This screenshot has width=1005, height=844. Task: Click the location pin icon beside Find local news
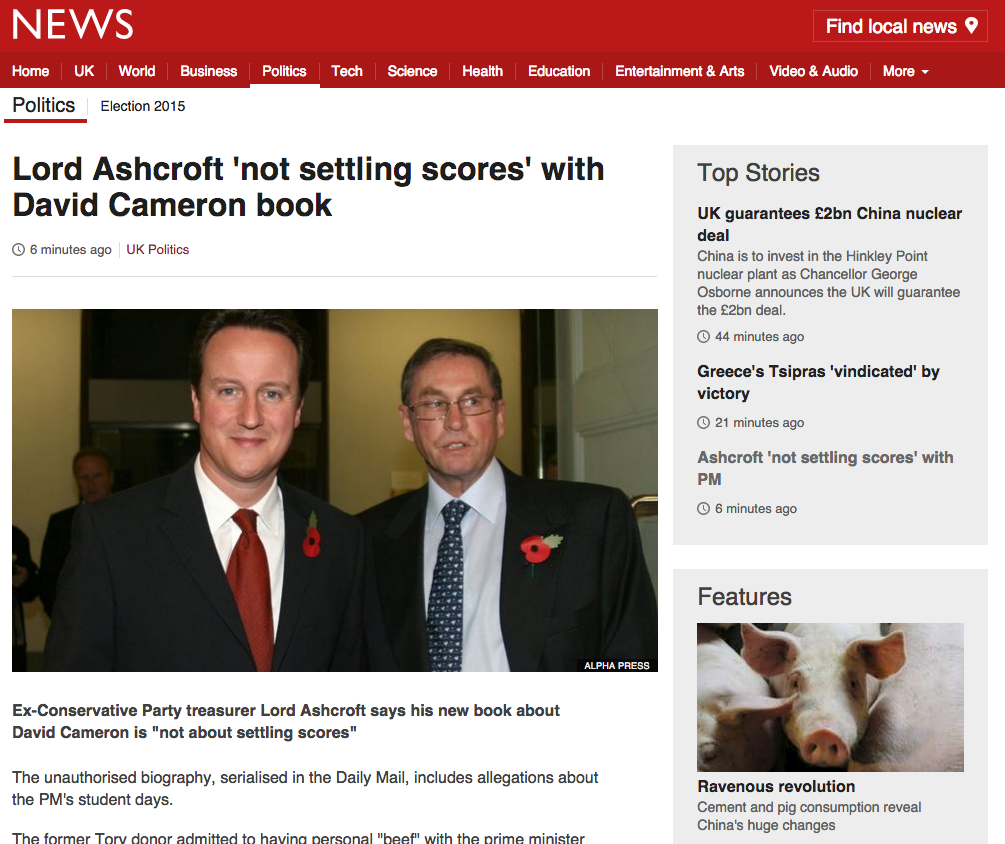click(x=972, y=26)
